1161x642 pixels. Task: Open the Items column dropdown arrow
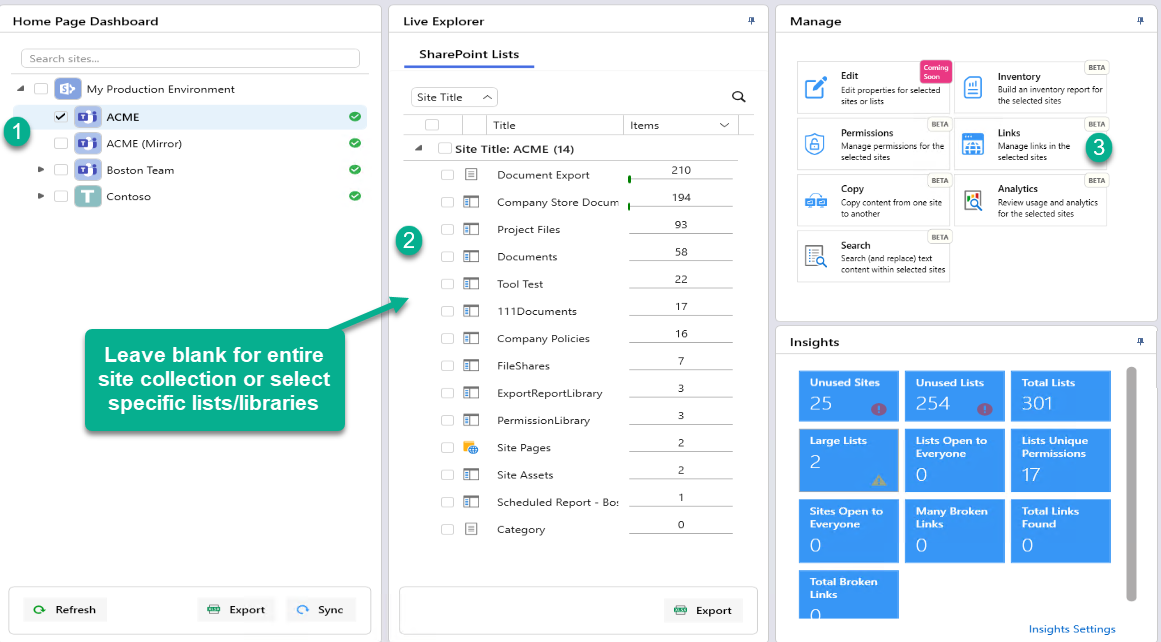tap(724, 125)
